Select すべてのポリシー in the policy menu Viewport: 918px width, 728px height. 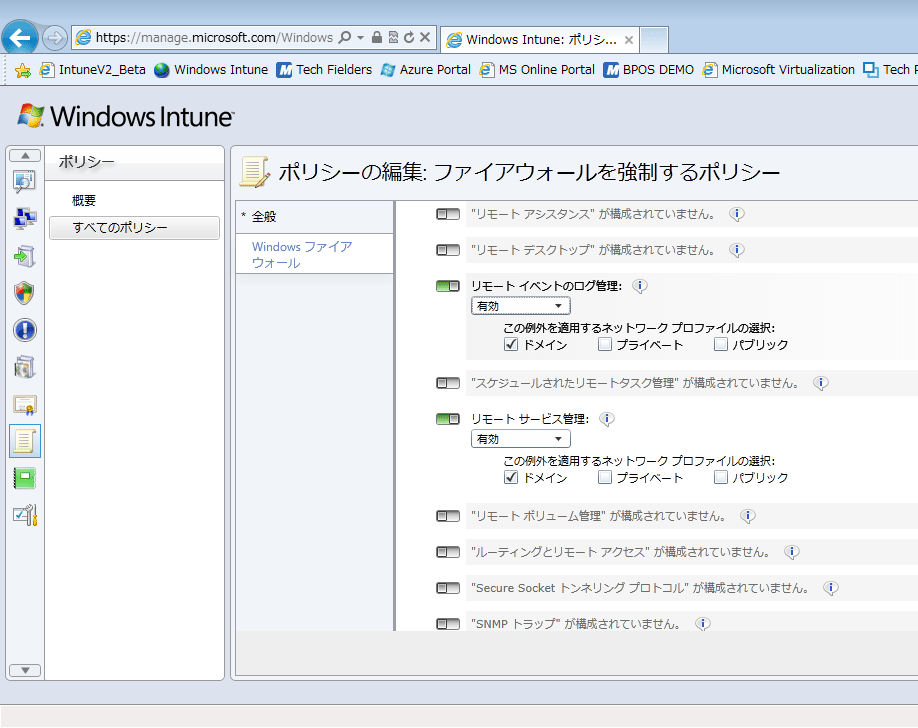point(134,228)
